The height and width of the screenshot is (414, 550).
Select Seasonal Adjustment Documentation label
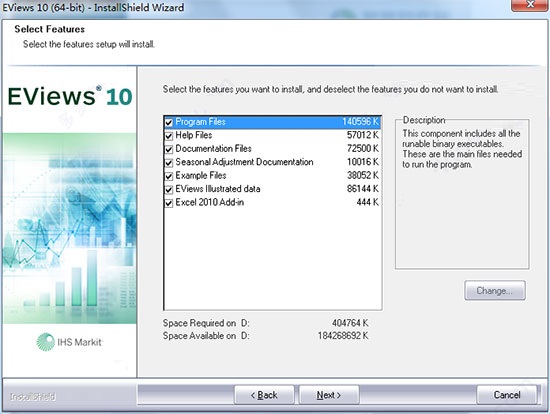(244, 162)
